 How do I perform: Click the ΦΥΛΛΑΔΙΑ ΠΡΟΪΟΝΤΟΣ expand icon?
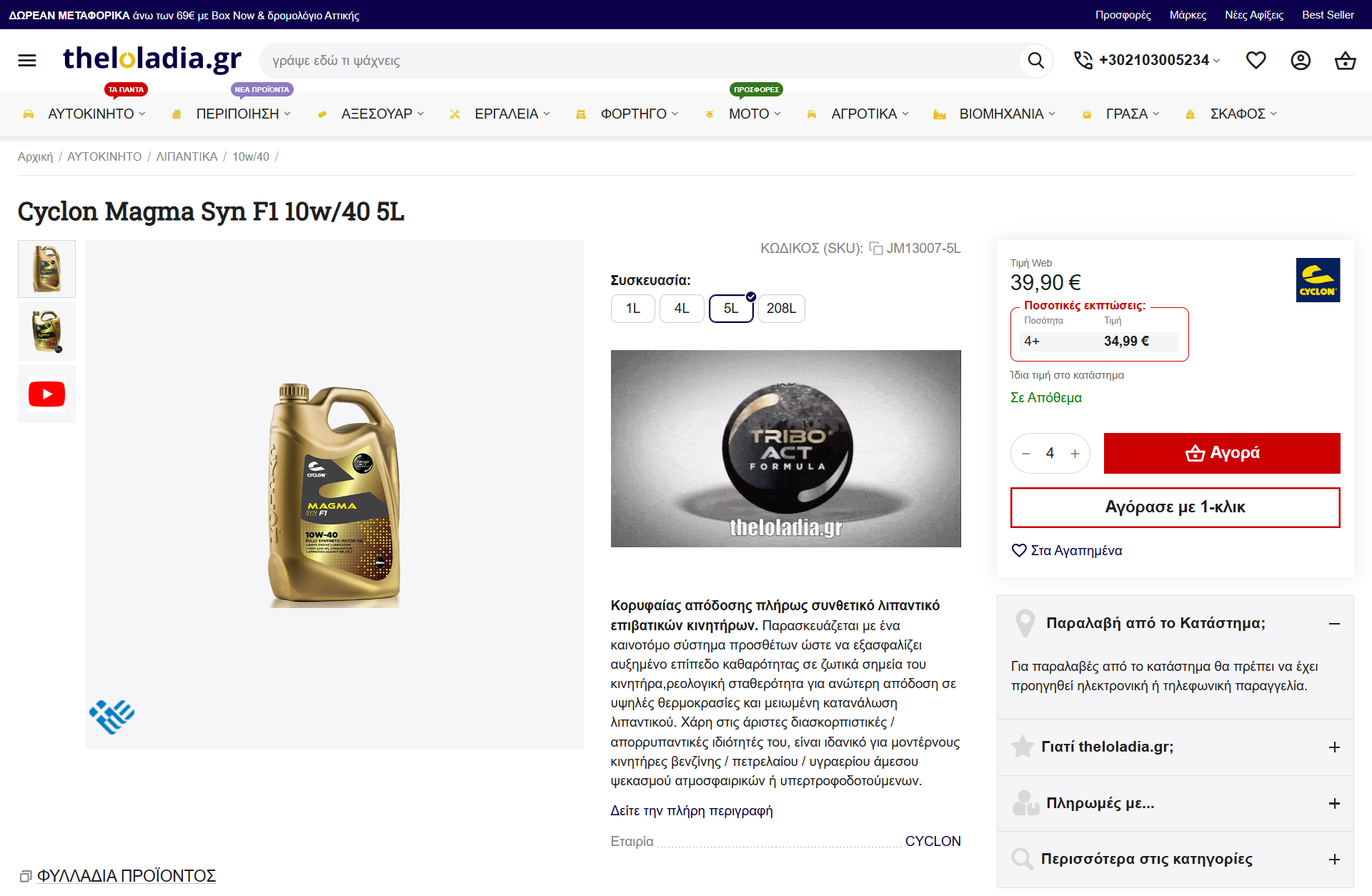pyautogui.click(x=26, y=876)
